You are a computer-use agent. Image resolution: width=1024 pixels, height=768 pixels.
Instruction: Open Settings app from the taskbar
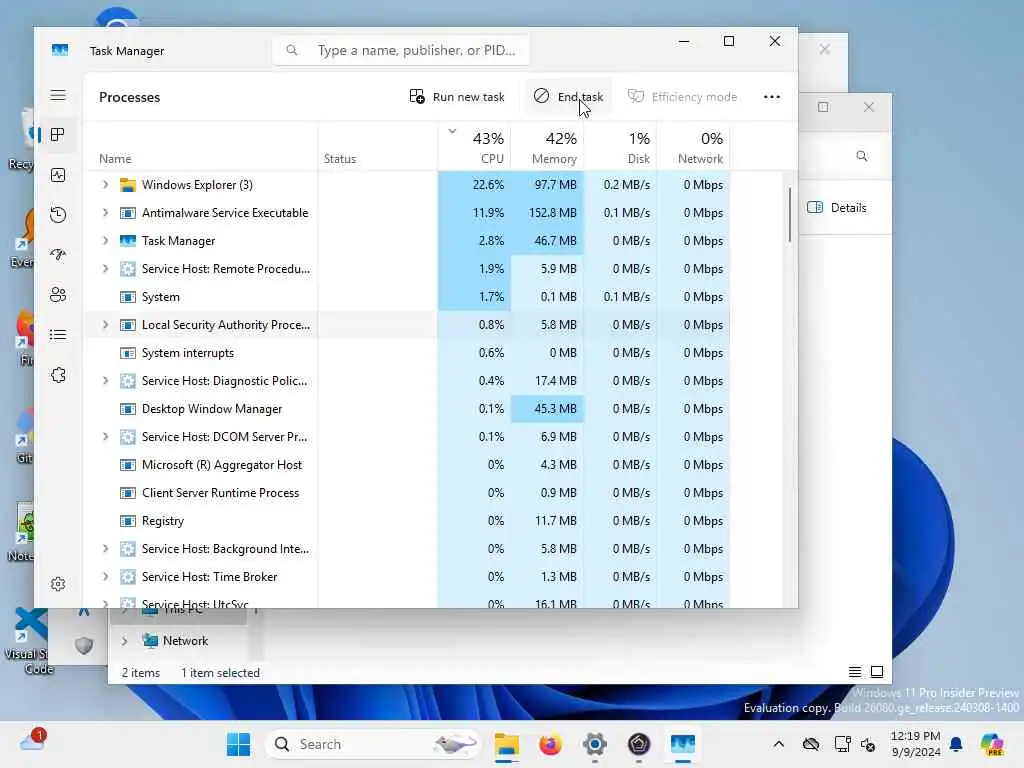click(595, 744)
